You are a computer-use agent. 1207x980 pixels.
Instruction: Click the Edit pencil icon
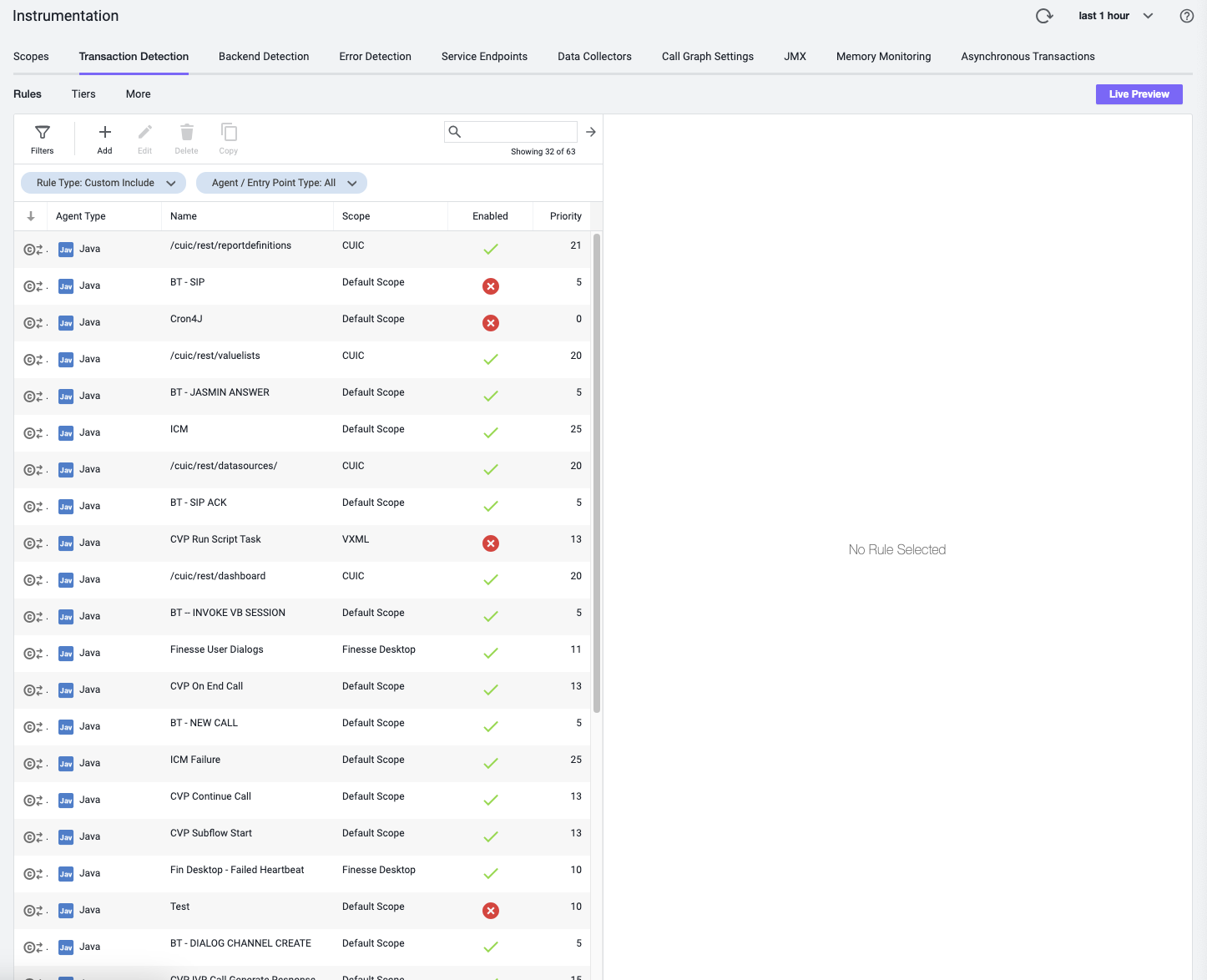click(x=145, y=139)
